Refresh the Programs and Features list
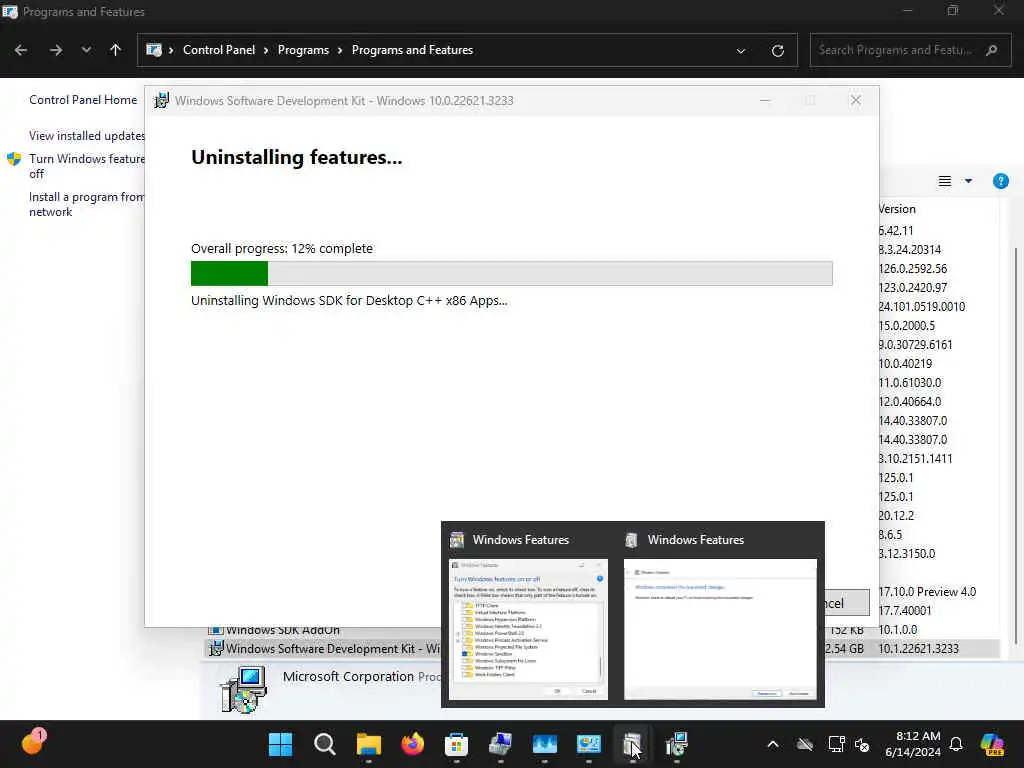The image size is (1024, 768). [x=777, y=51]
